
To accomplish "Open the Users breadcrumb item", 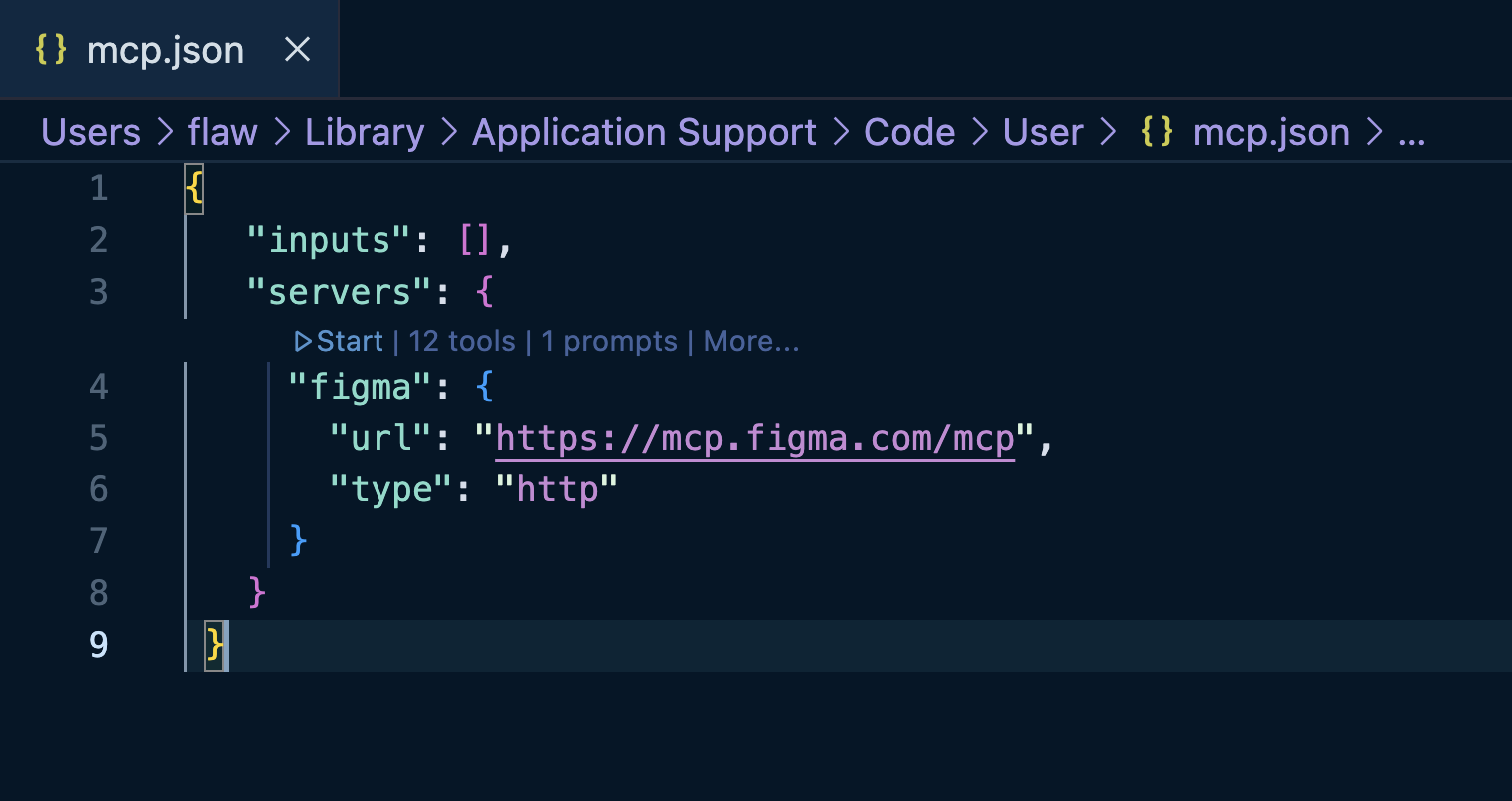I will (x=89, y=131).
